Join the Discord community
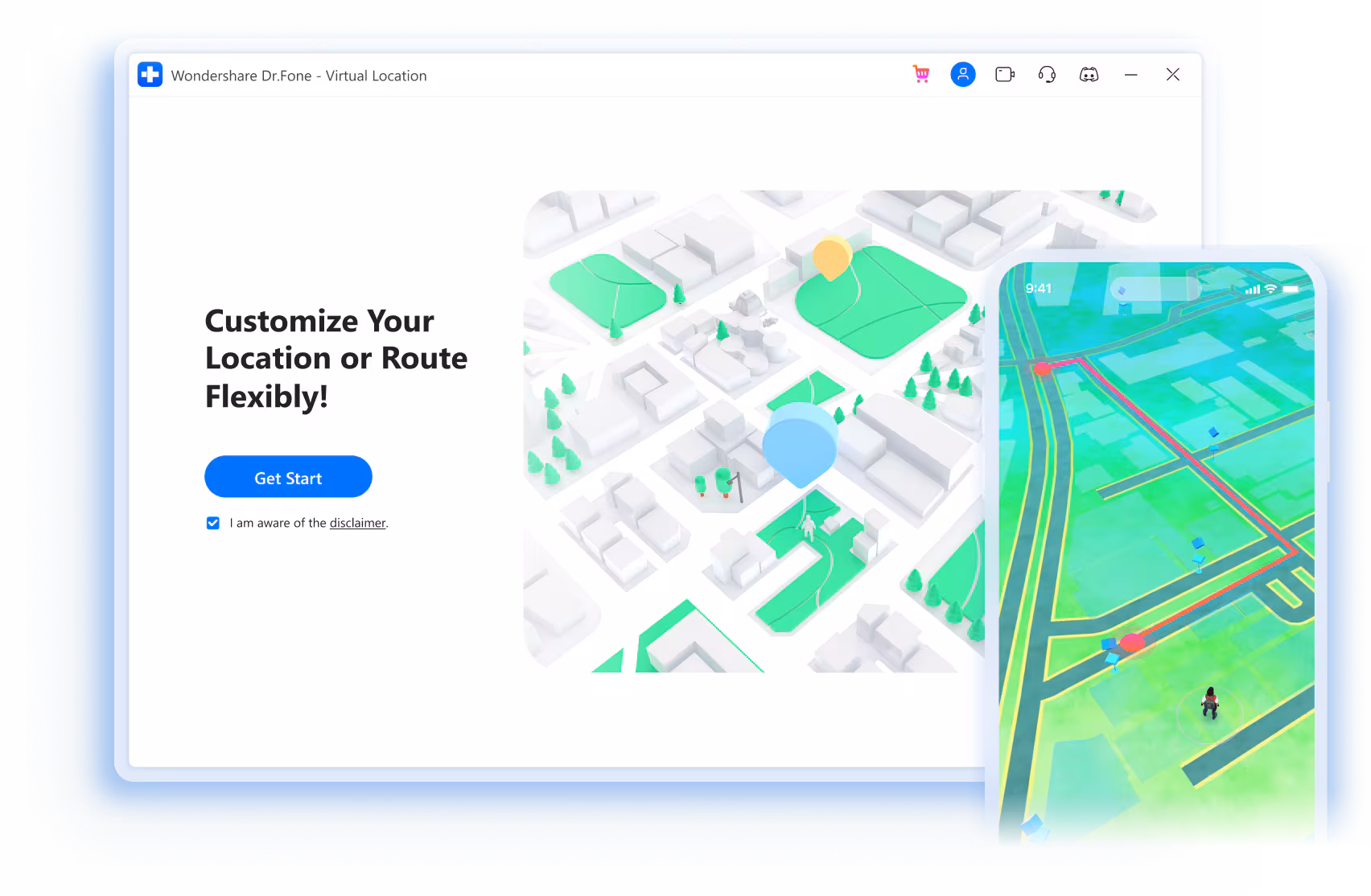 1090,74
